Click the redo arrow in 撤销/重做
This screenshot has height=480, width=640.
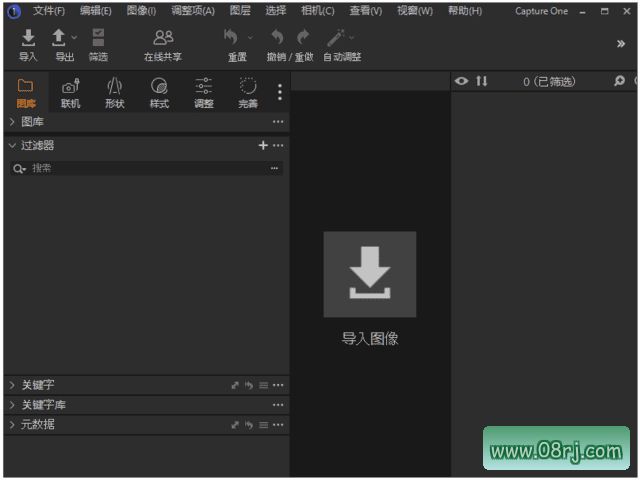tap(303, 37)
